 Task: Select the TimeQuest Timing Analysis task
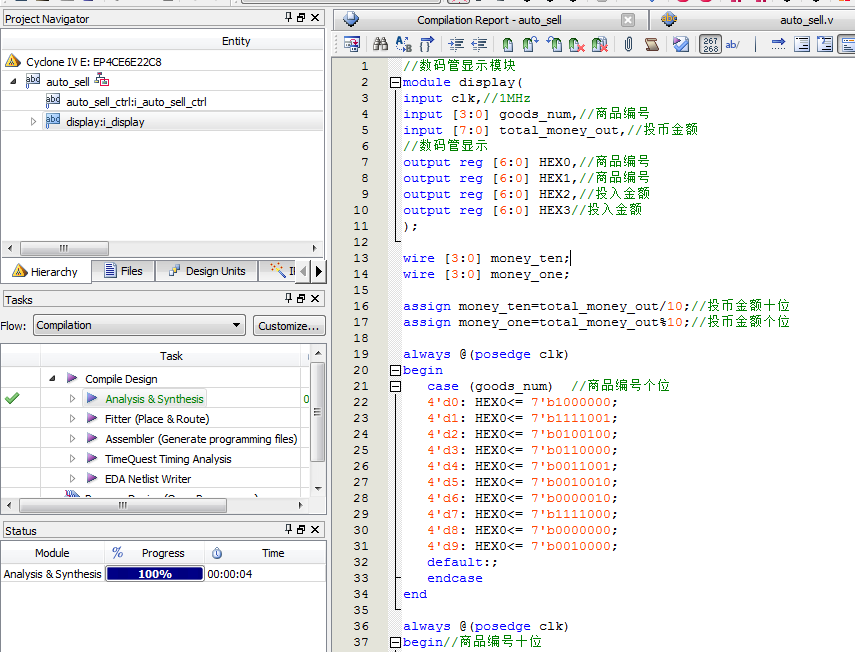(x=168, y=459)
